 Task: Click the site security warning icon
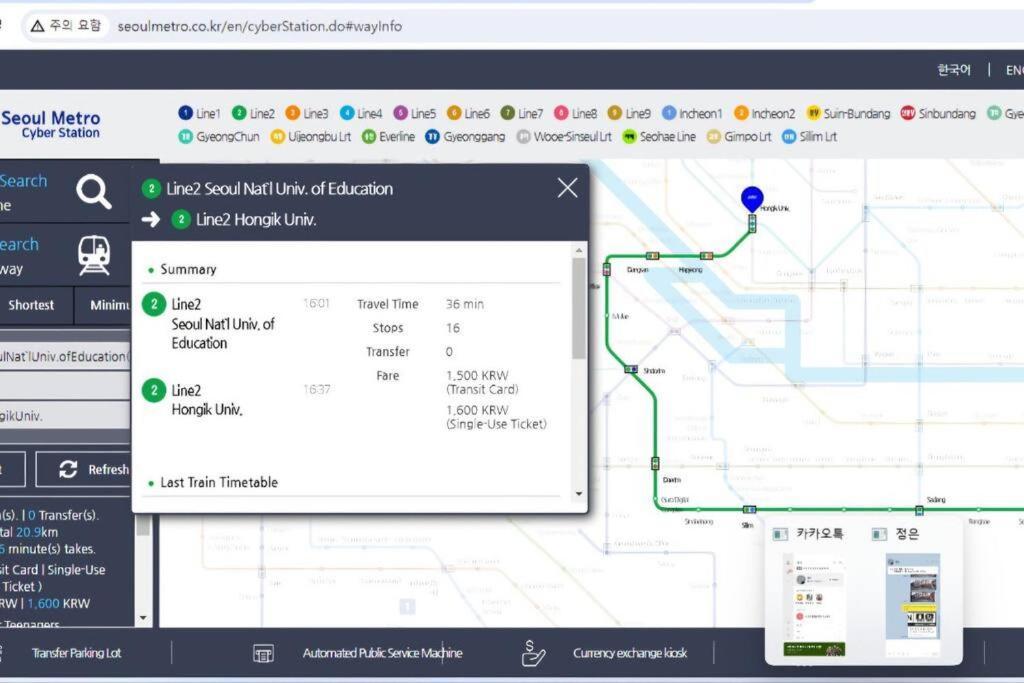(x=37, y=26)
